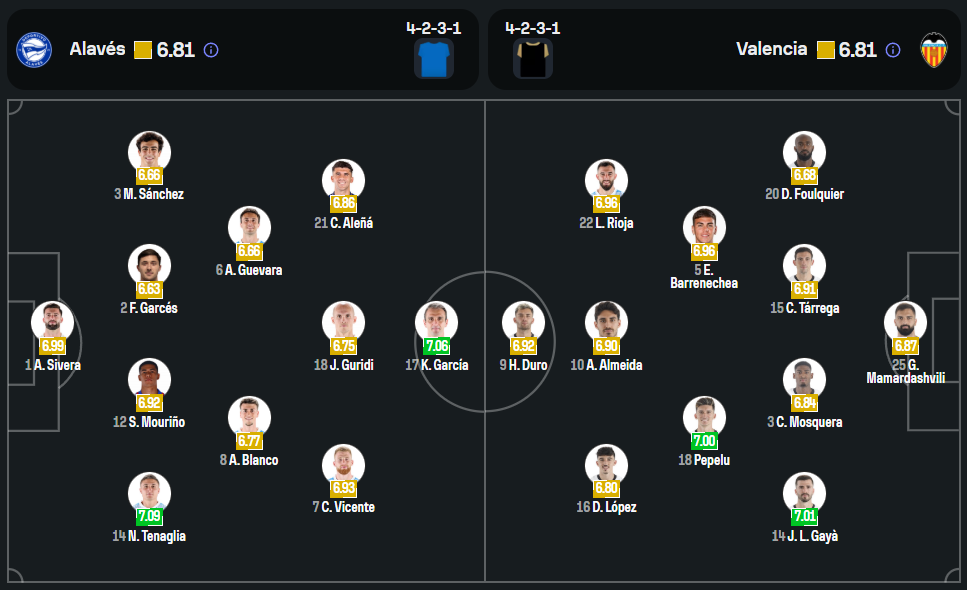The width and height of the screenshot is (967, 590).
Task: Select the Valencia team name
Action: pyautogui.click(x=771, y=49)
